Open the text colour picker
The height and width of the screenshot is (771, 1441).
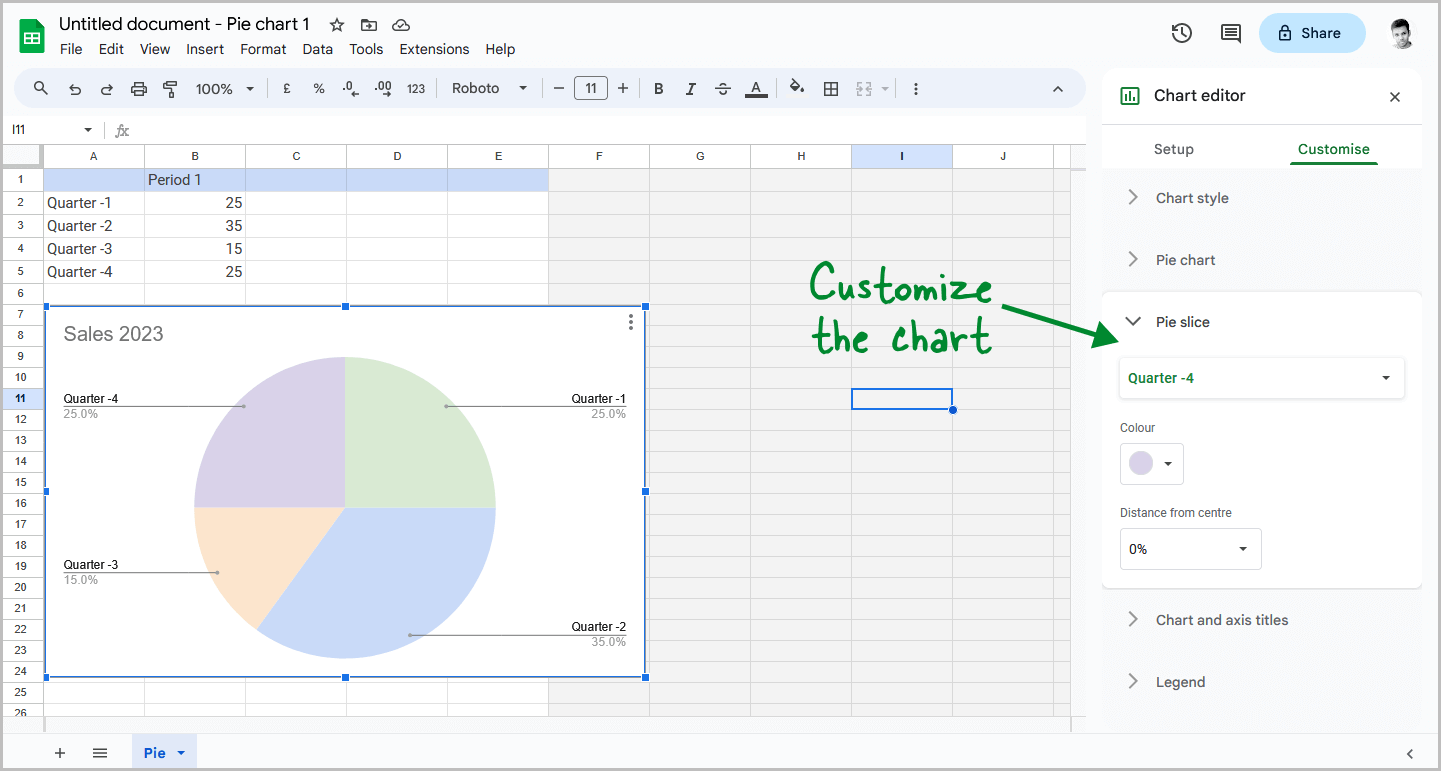click(757, 89)
